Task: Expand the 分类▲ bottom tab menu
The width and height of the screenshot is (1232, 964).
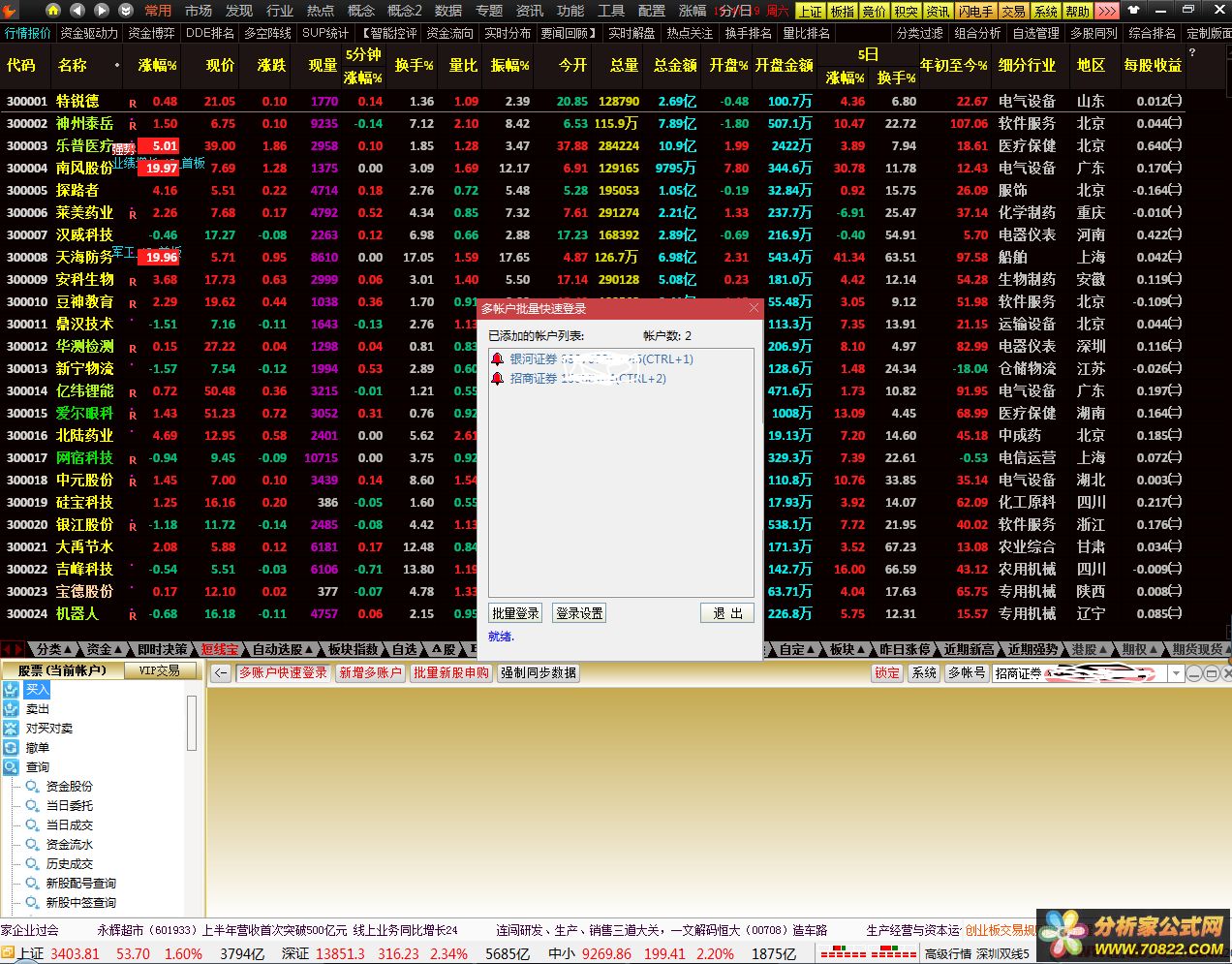Action: pos(52,649)
